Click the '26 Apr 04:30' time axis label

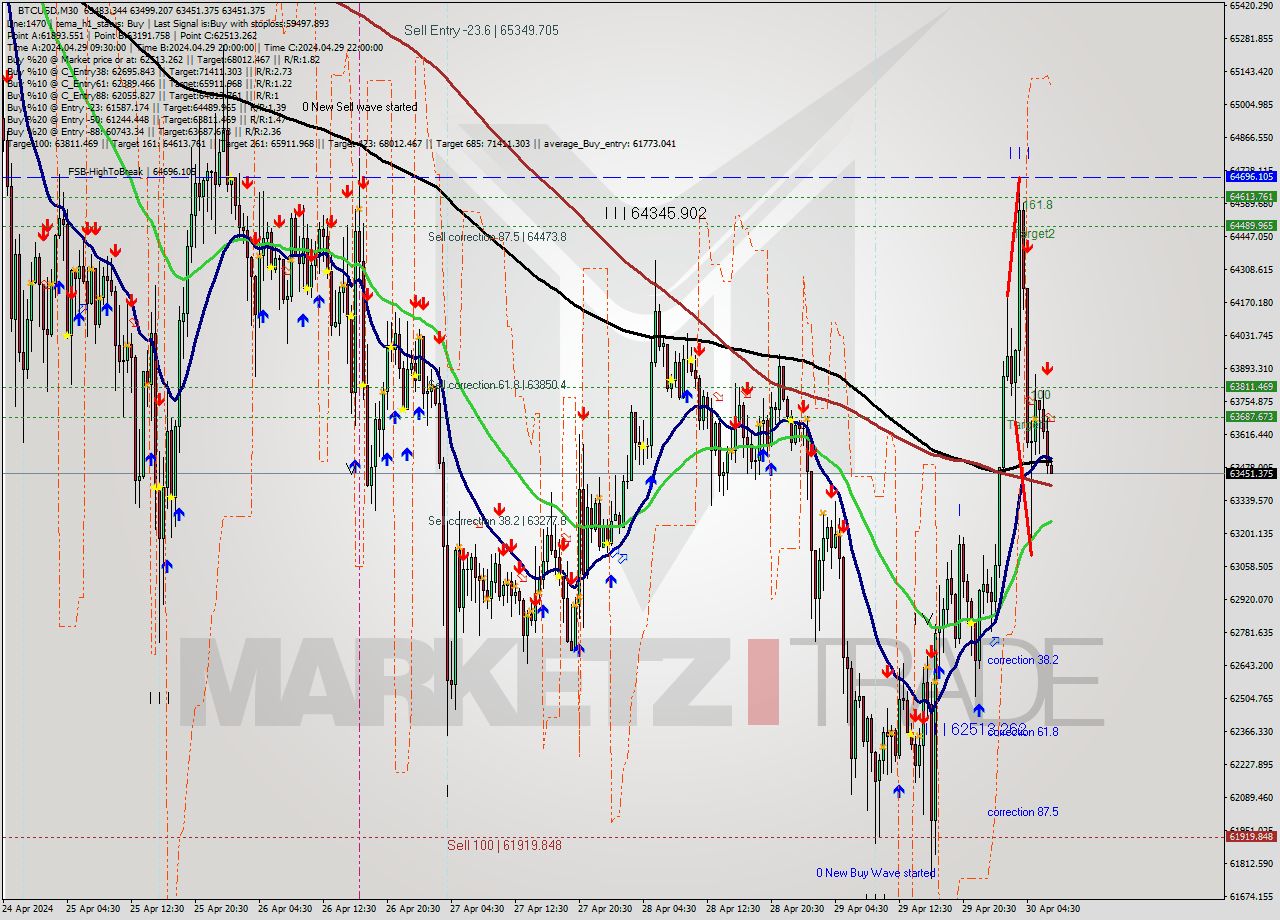coord(285,909)
